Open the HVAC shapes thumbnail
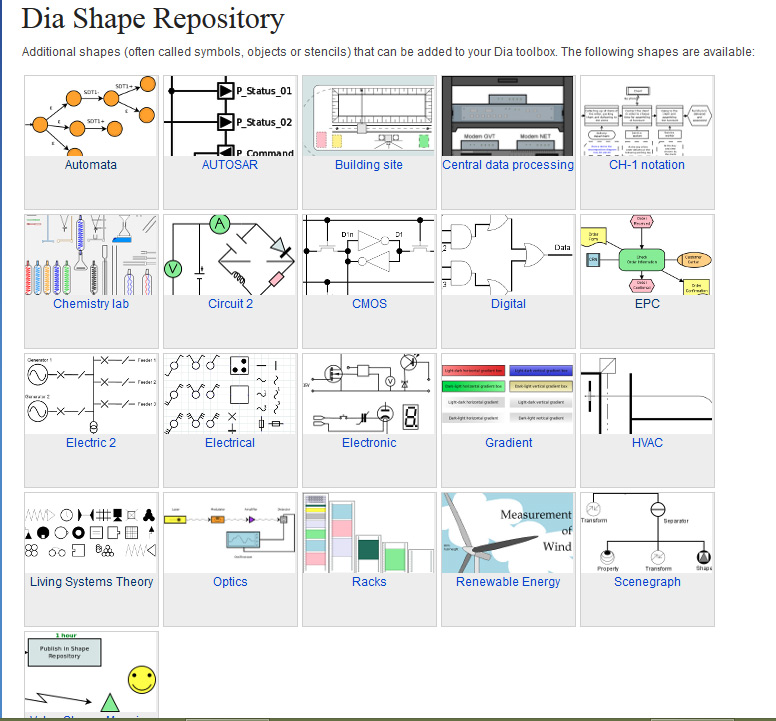This screenshot has height=721, width=776. [x=647, y=394]
